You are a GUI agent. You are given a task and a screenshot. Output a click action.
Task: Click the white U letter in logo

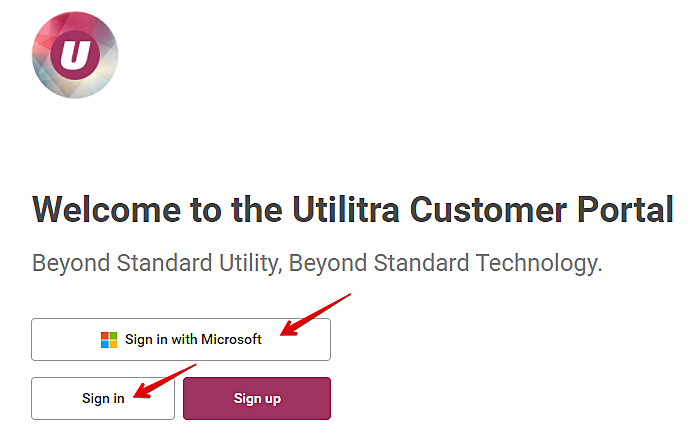pos(75,56)
